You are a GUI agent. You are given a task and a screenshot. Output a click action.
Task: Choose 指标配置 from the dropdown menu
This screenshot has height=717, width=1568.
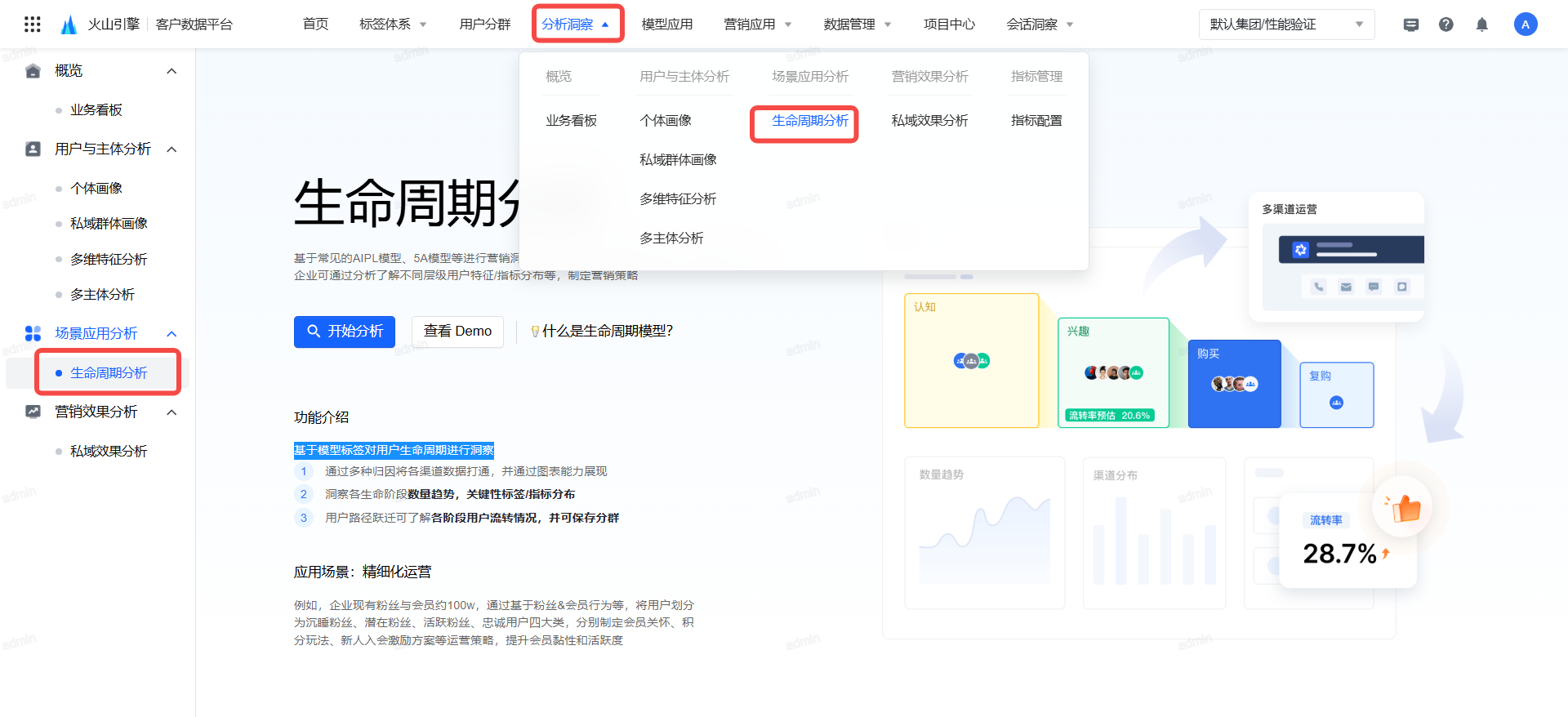pyautogui.click(x=1036, y=121)
